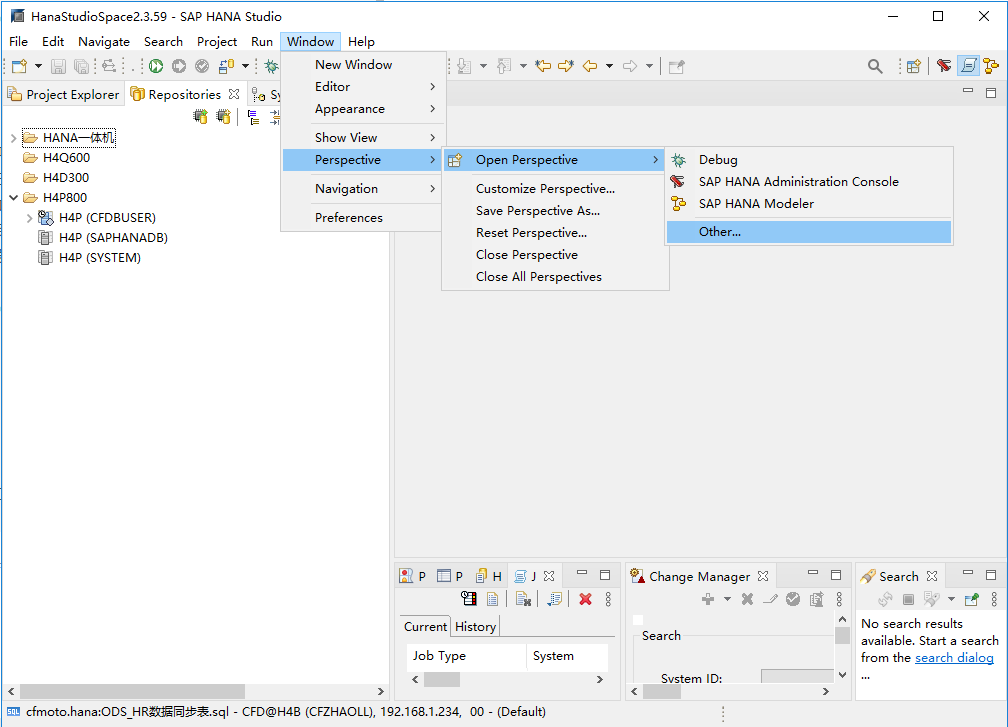The image size is (1008, 727).
Task: Open the Help menu
Action: point(361,42)
